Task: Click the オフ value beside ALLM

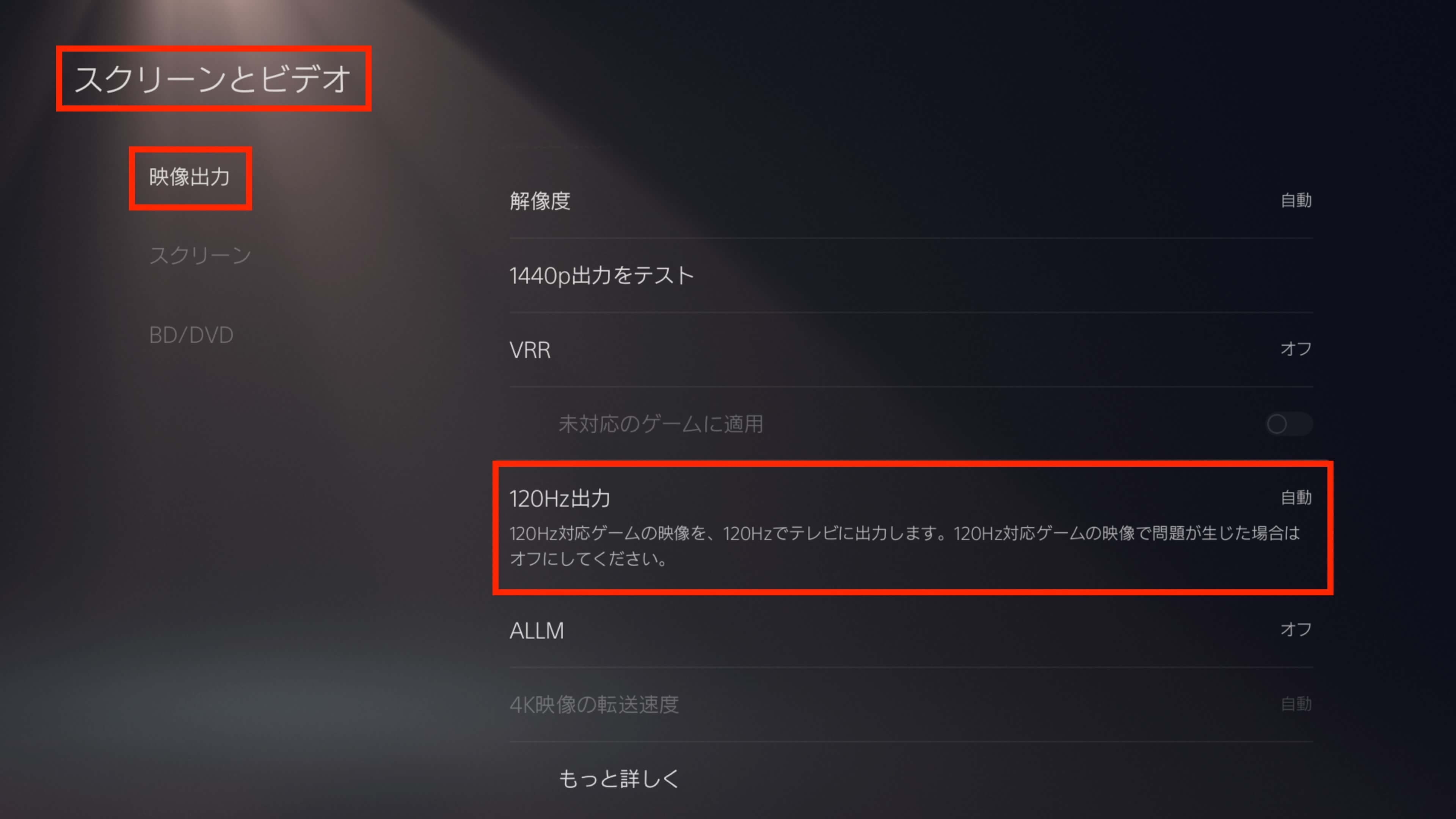Action: coord(1296,629)
